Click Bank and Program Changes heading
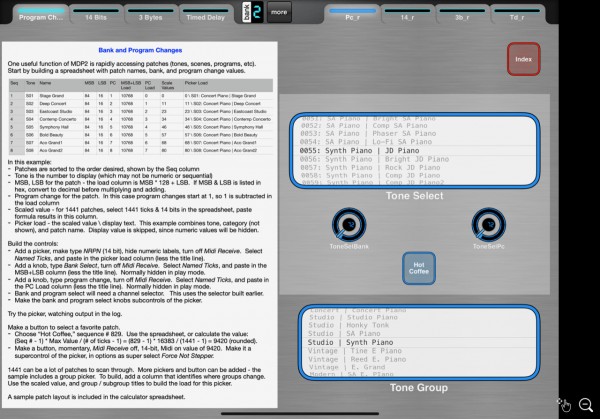The width and height of the screenshot is (600, 419). [140, 50]
